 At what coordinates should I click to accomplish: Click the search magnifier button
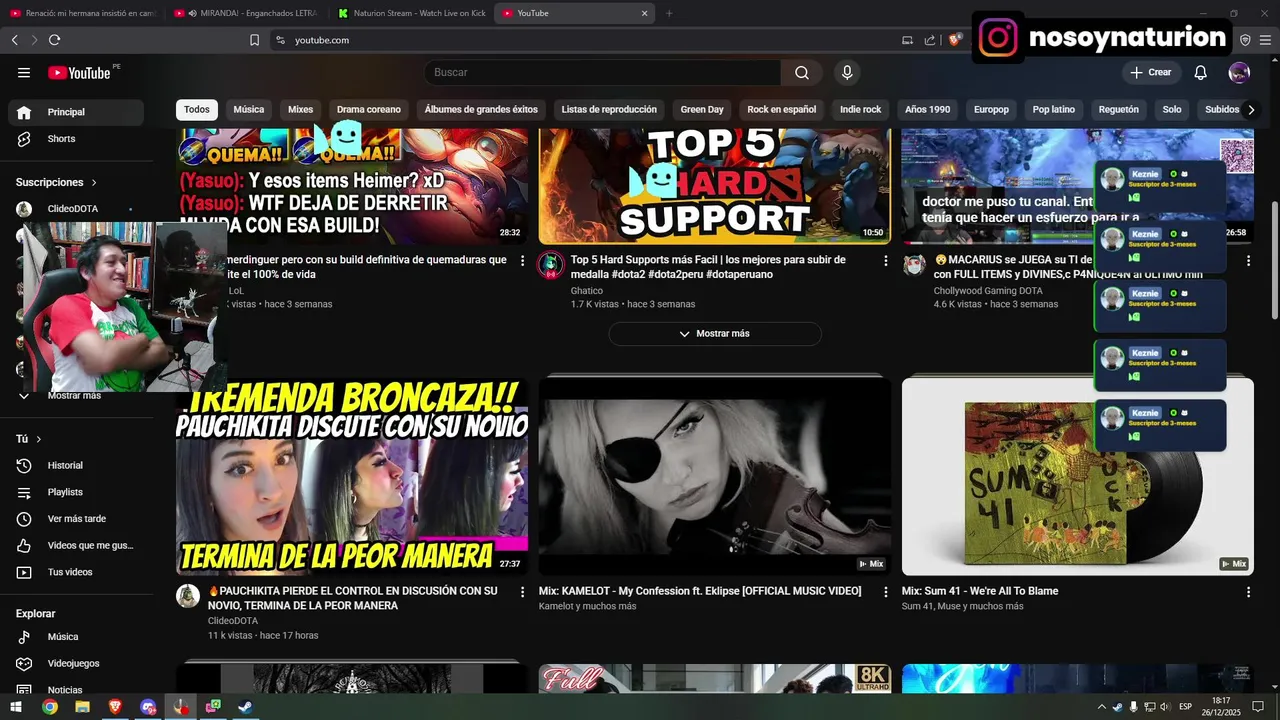click(x=802, y=72)
